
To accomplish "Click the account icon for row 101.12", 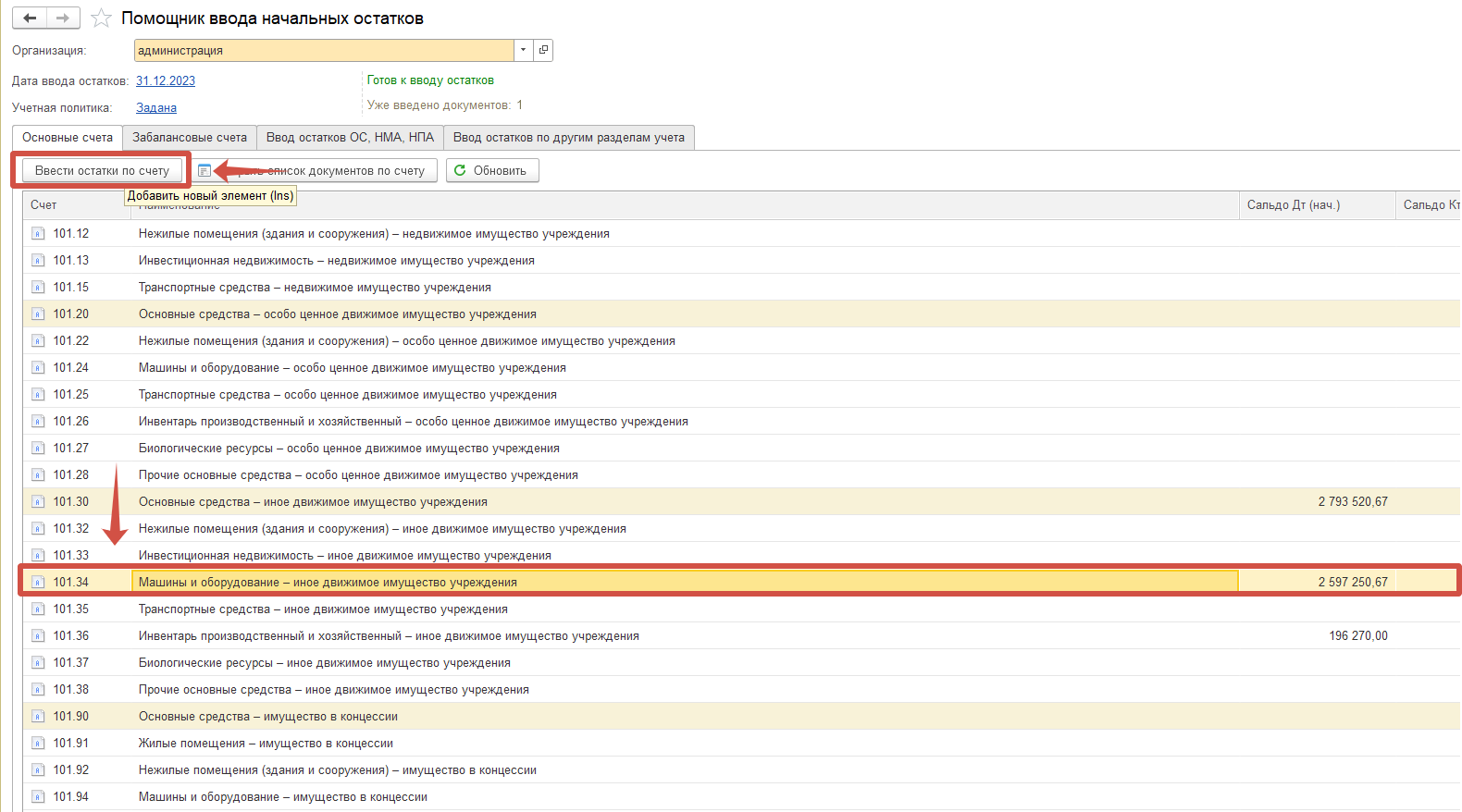I will pyautogui.click(x=38, y=234).
